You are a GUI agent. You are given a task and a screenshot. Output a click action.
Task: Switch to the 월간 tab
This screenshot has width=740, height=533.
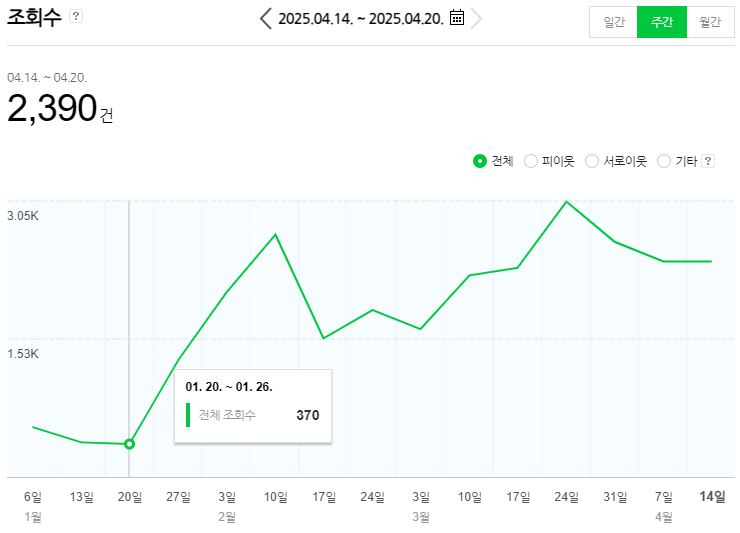click(x=710, y=22)
